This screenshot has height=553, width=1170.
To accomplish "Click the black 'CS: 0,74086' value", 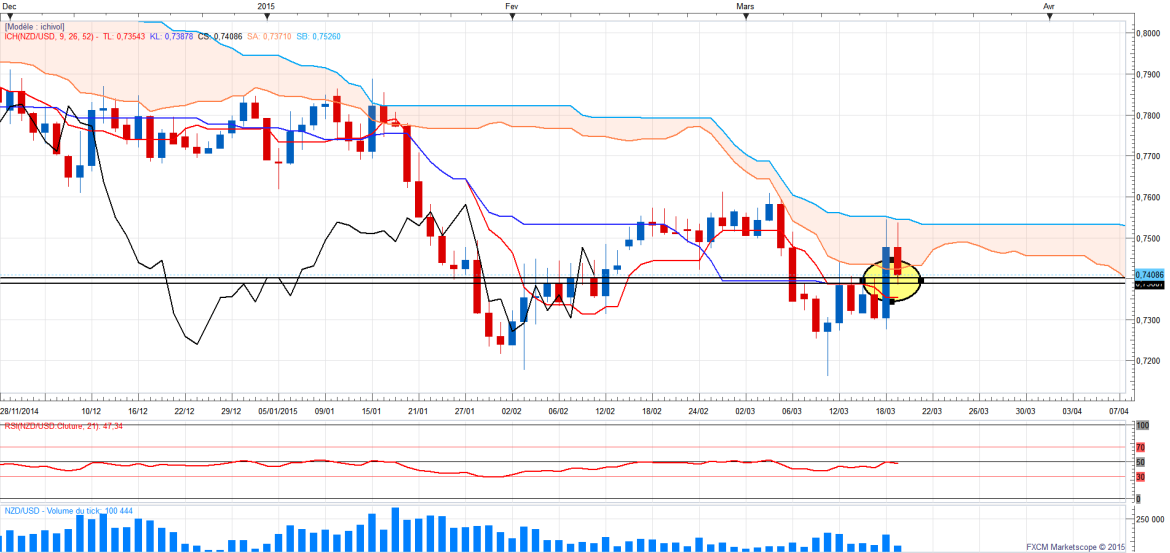I will coord(219,36).
